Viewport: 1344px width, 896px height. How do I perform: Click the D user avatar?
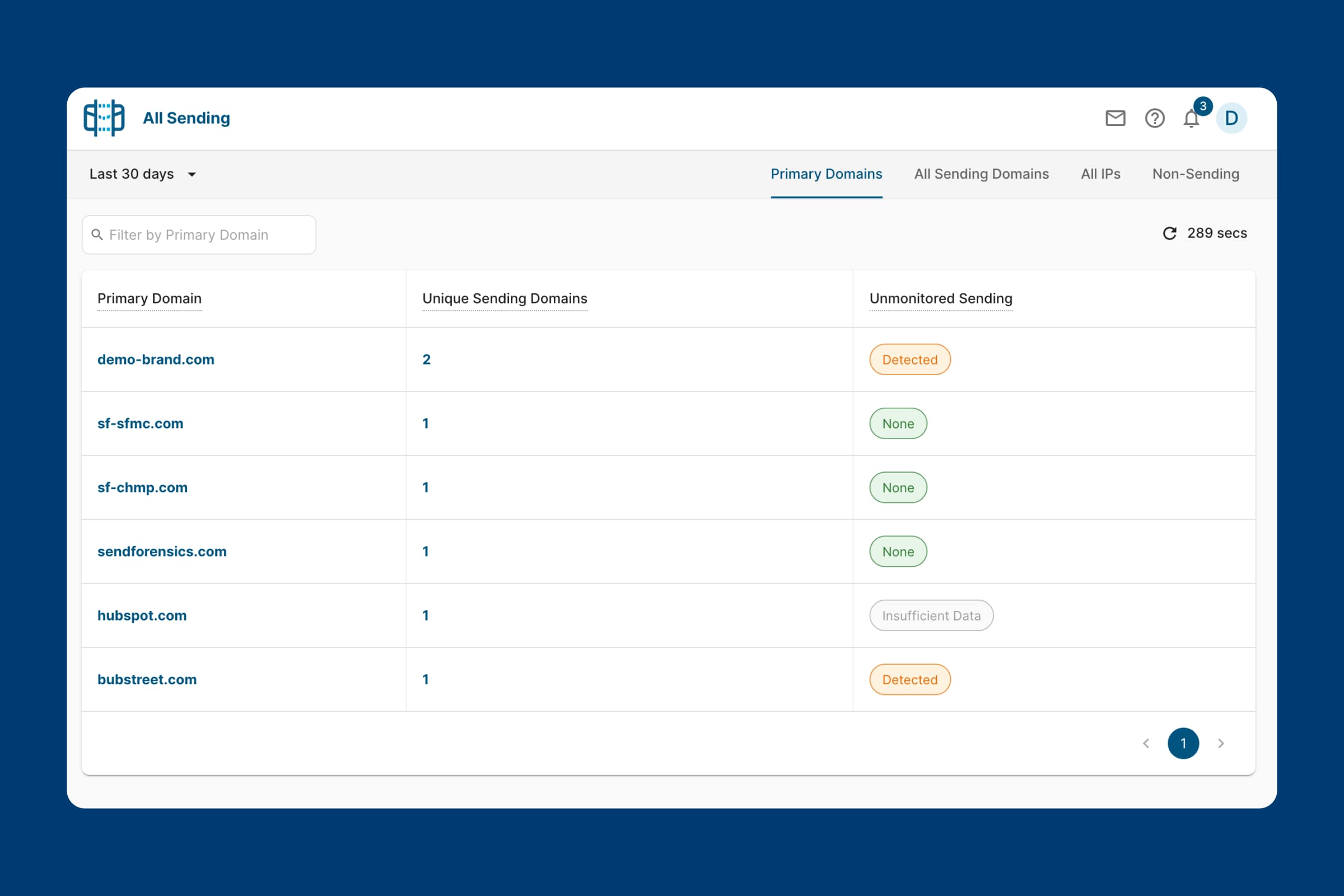1231,118
